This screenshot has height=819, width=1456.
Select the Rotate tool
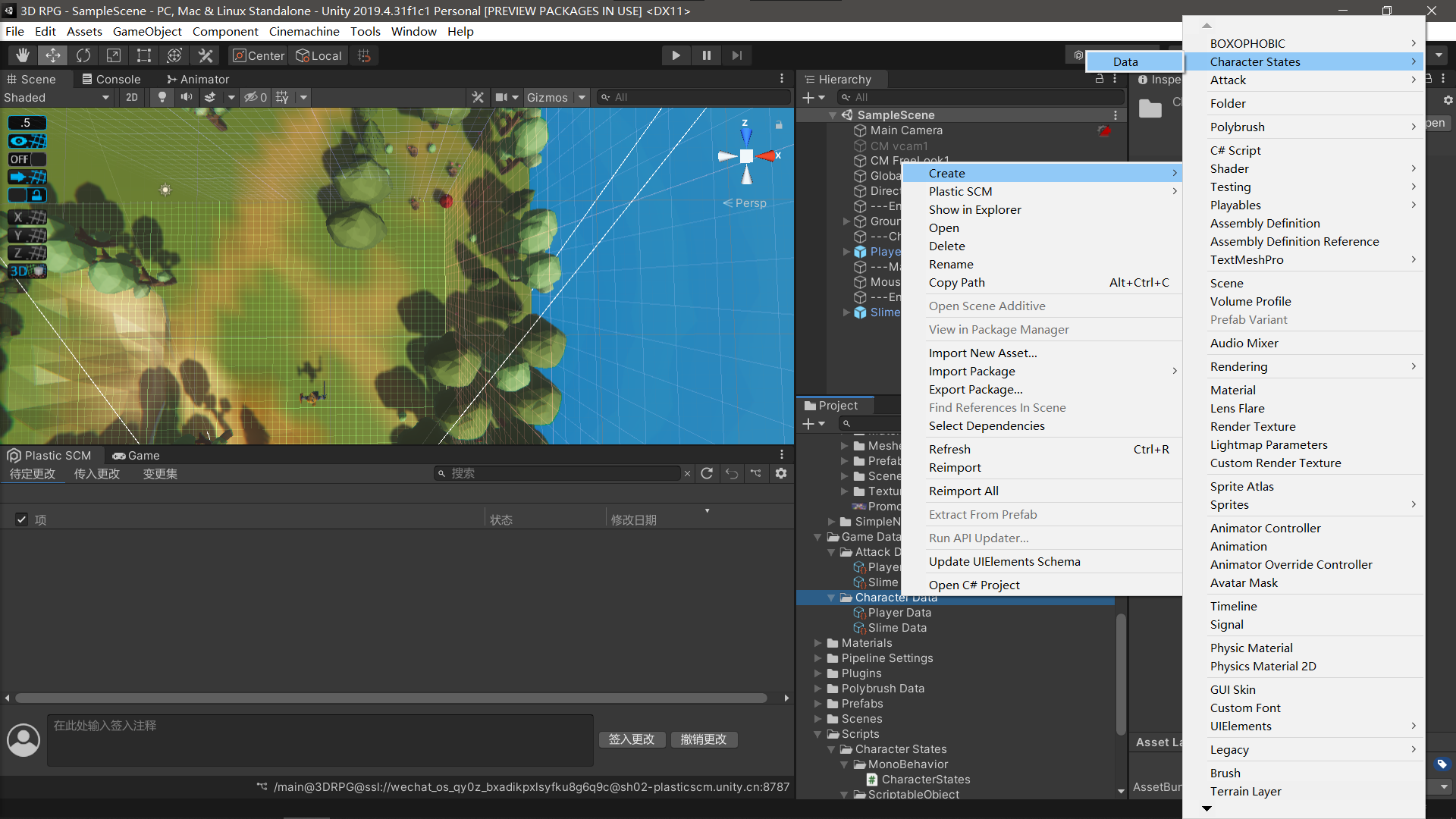83,55
